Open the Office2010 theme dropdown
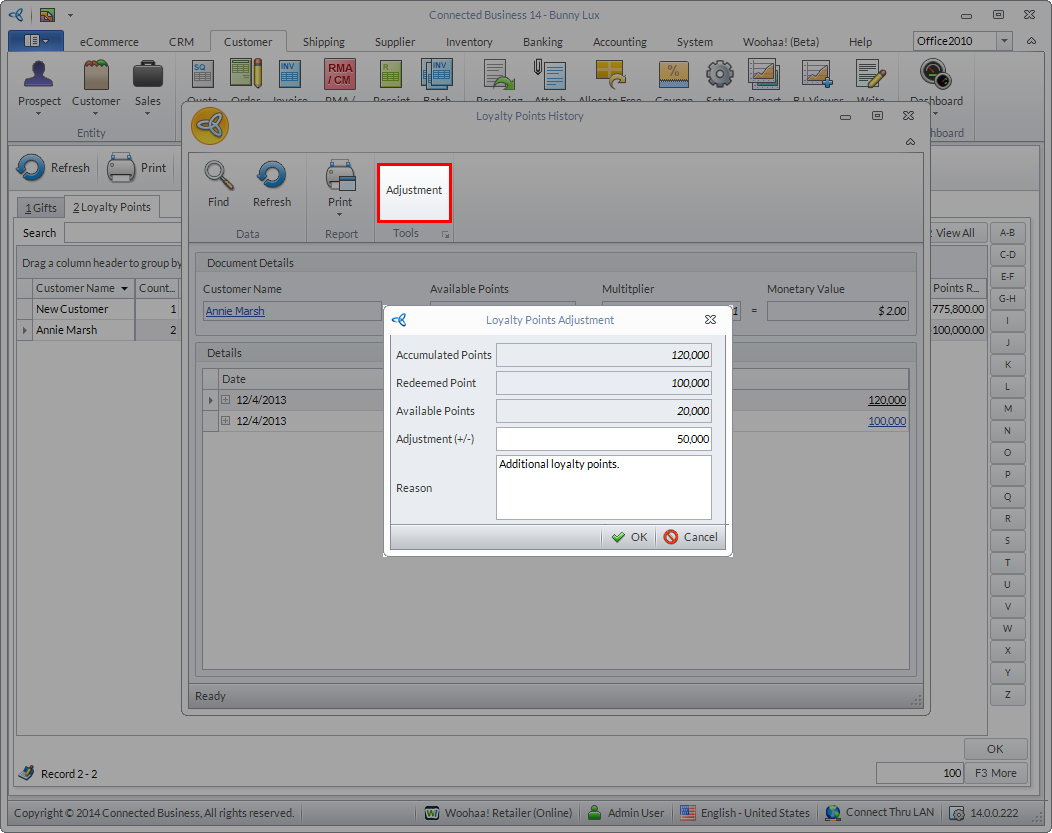This screenshot has width=1052, height=833. [1004, 41]
